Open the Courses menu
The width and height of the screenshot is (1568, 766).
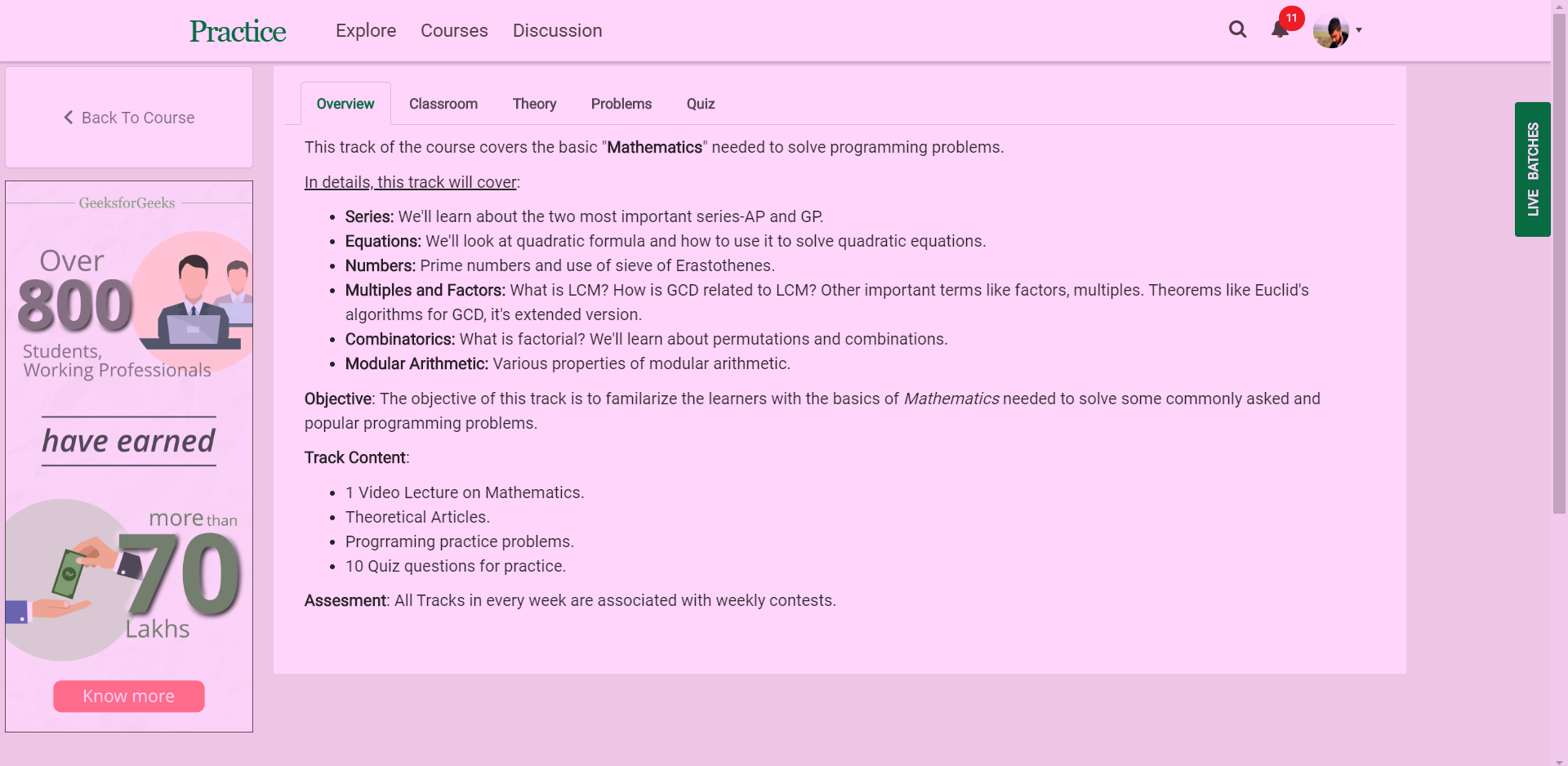pyautogui.click(x=454, y=30)
